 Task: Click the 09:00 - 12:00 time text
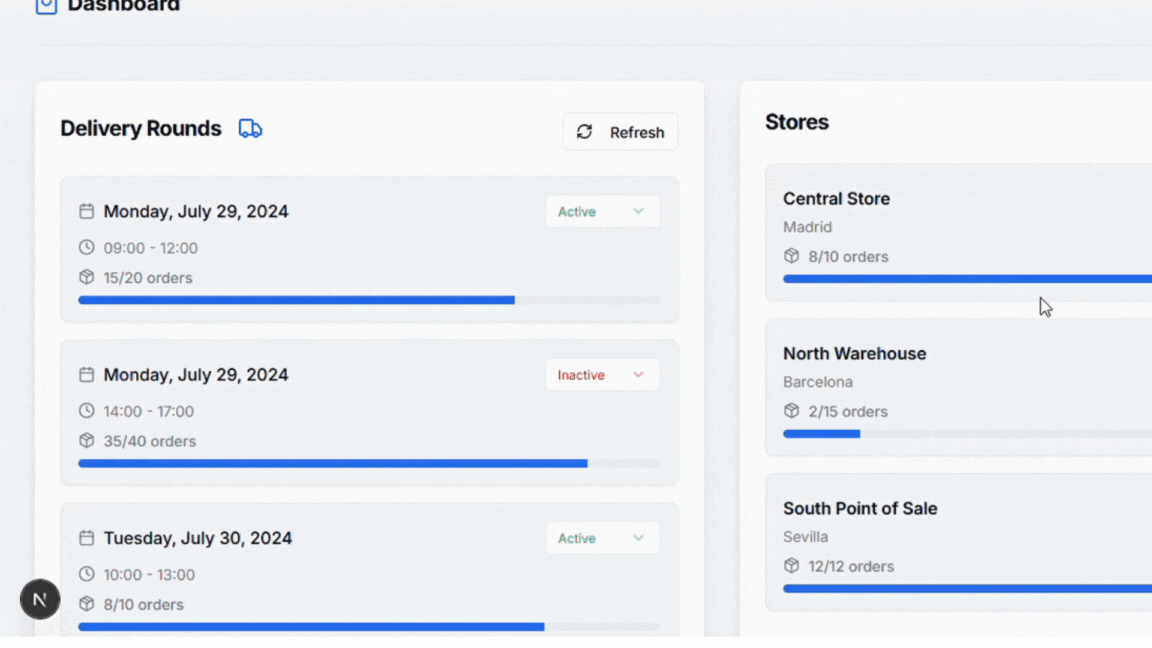(151, 248)
